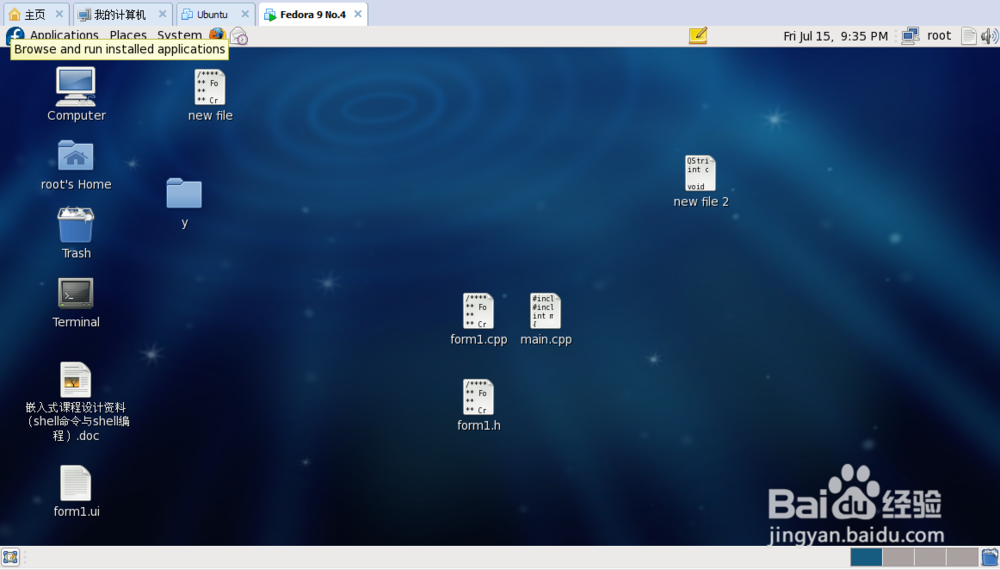Viewport: 1000px width, 570px height.
Task: Click the root user label in panel
Action: 939,36
